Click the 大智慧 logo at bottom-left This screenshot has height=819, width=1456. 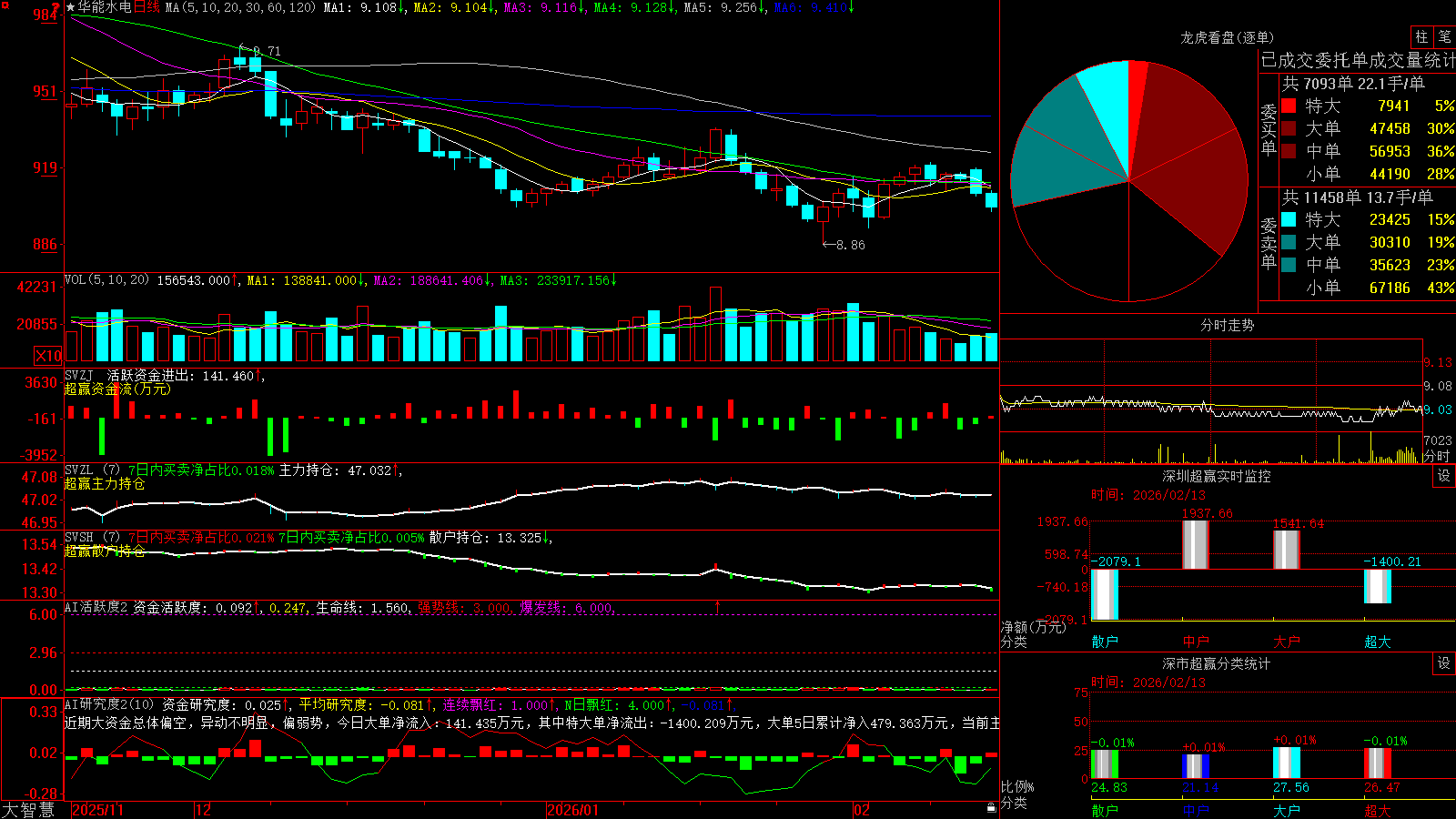(x=28, y=810)
